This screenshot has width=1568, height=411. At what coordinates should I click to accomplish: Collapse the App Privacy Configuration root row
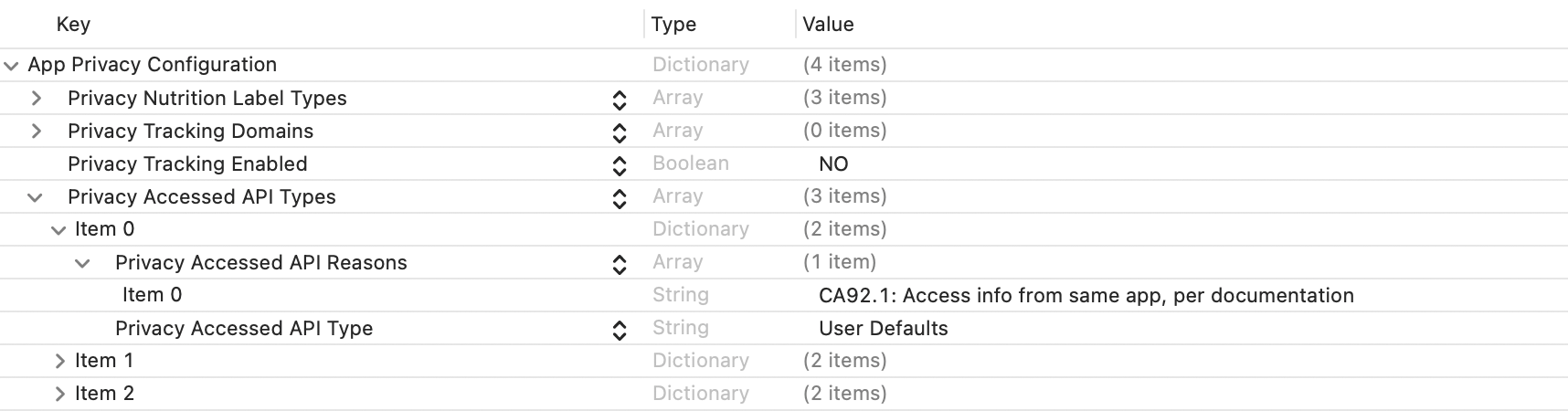[11, 66]
